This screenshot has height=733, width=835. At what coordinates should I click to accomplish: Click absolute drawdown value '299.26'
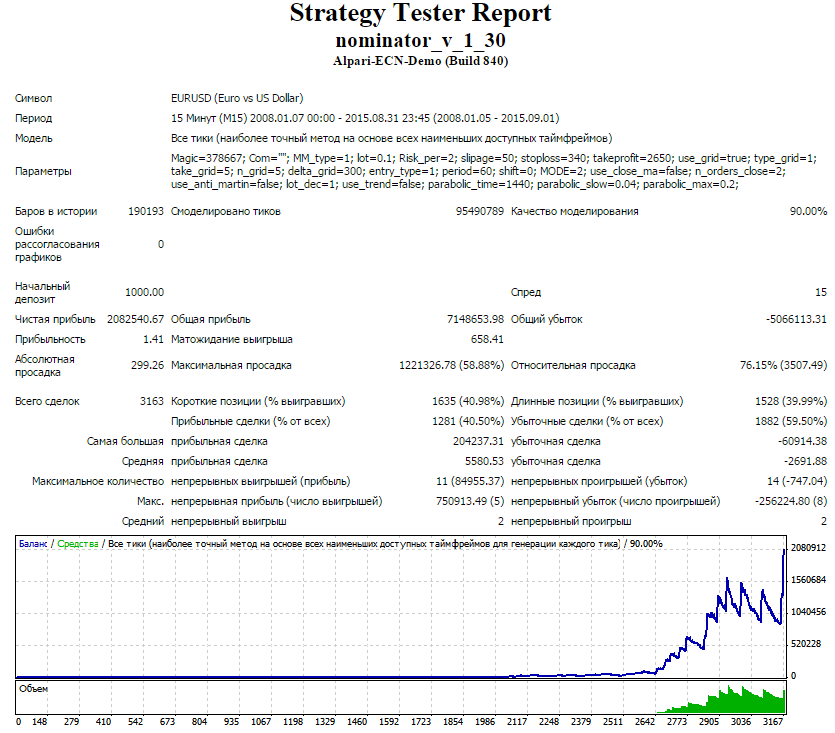(148, 366)
